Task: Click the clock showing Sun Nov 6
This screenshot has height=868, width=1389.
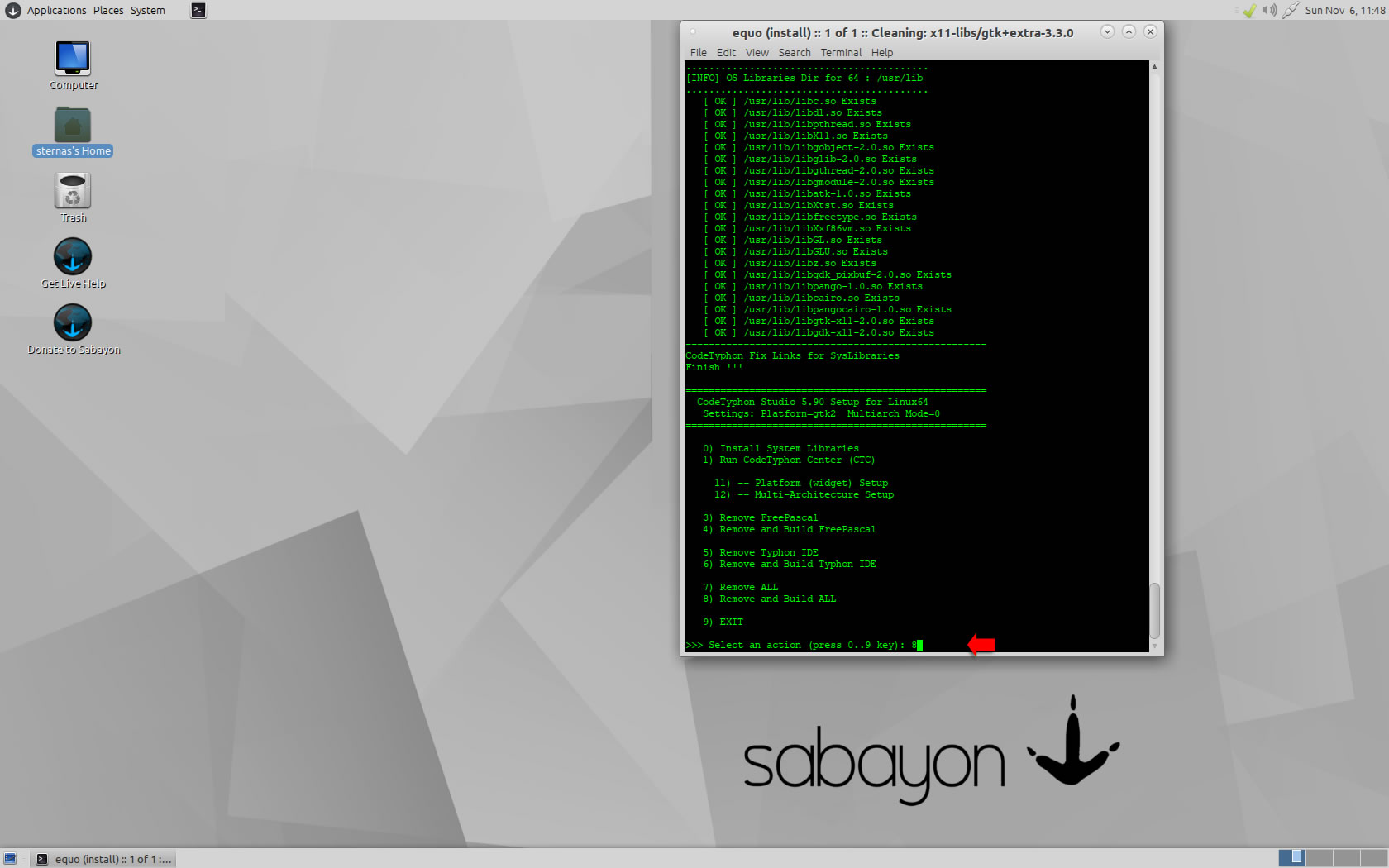Action: click(x=1345, y=10)
